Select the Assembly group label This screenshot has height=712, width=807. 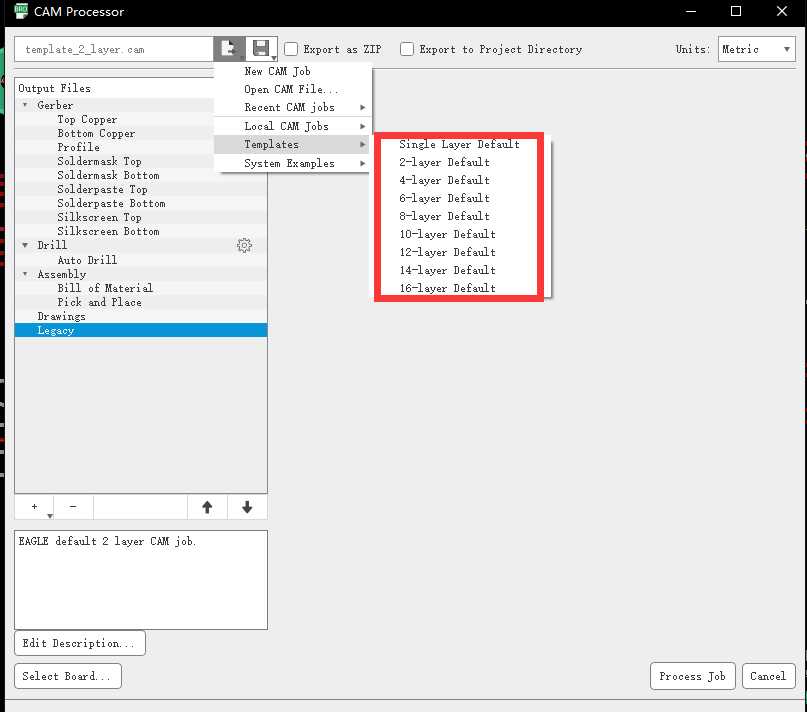62,274
